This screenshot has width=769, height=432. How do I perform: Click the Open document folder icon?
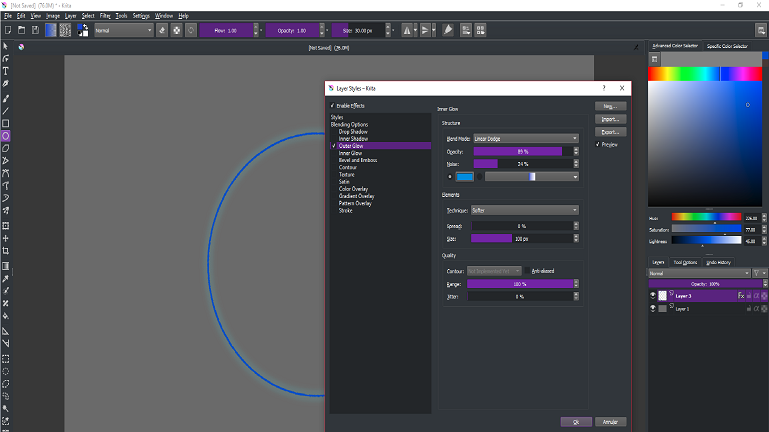coord(20,31)
